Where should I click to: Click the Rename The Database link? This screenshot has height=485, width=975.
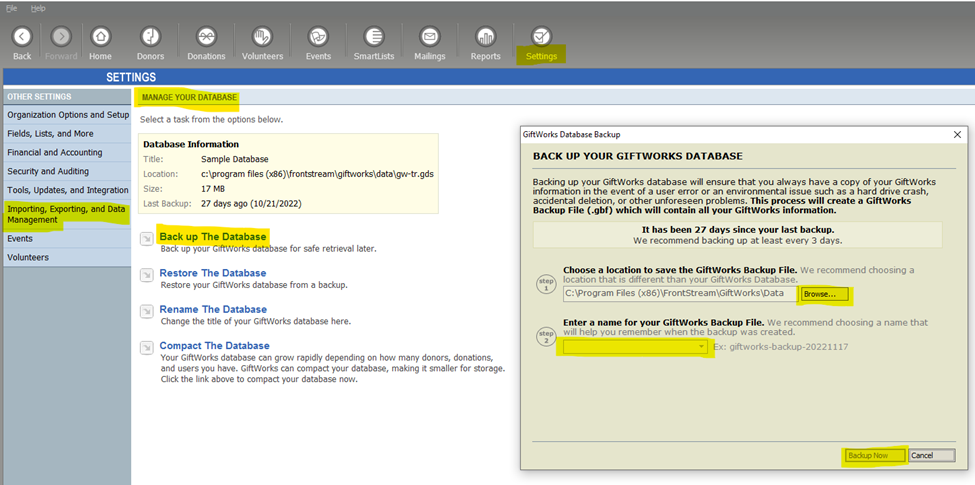point(213,309)
